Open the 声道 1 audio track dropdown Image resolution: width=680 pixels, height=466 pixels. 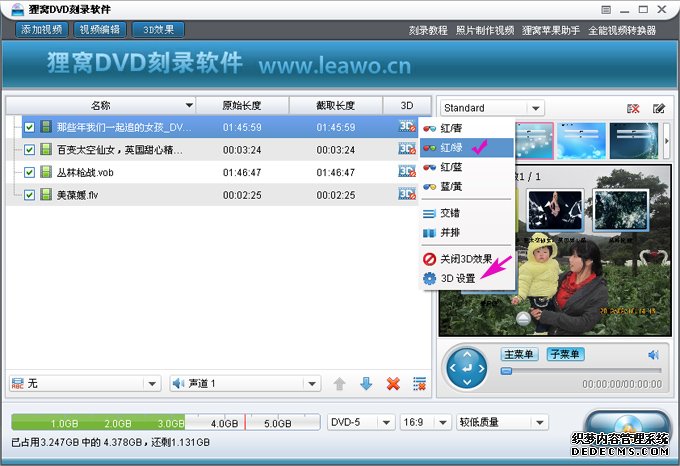tap(245, 384)
